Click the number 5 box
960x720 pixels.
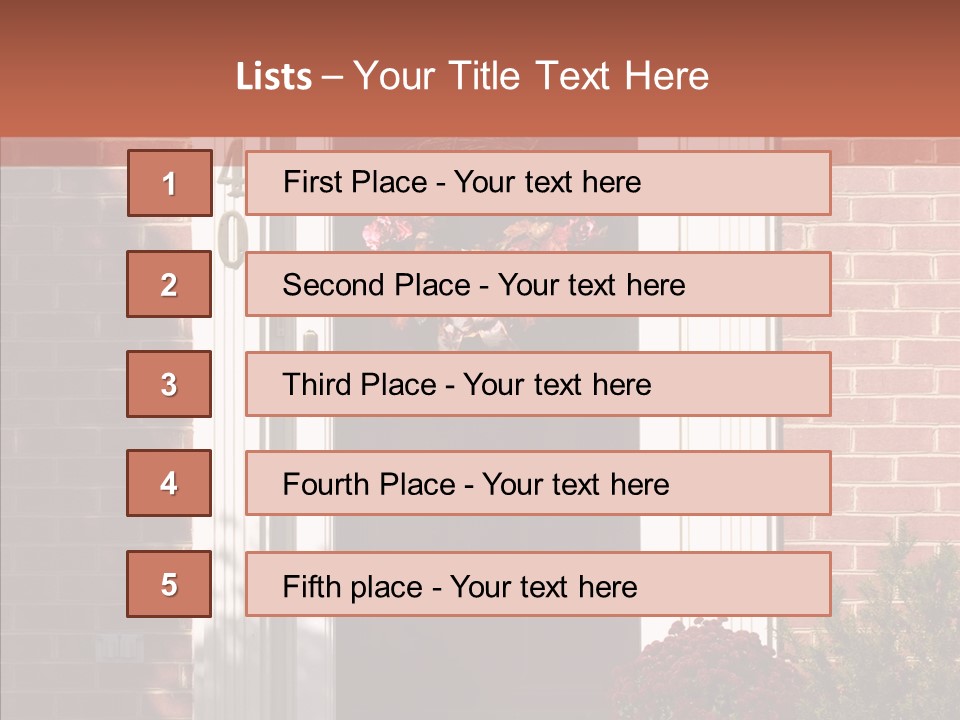(169, 584)
